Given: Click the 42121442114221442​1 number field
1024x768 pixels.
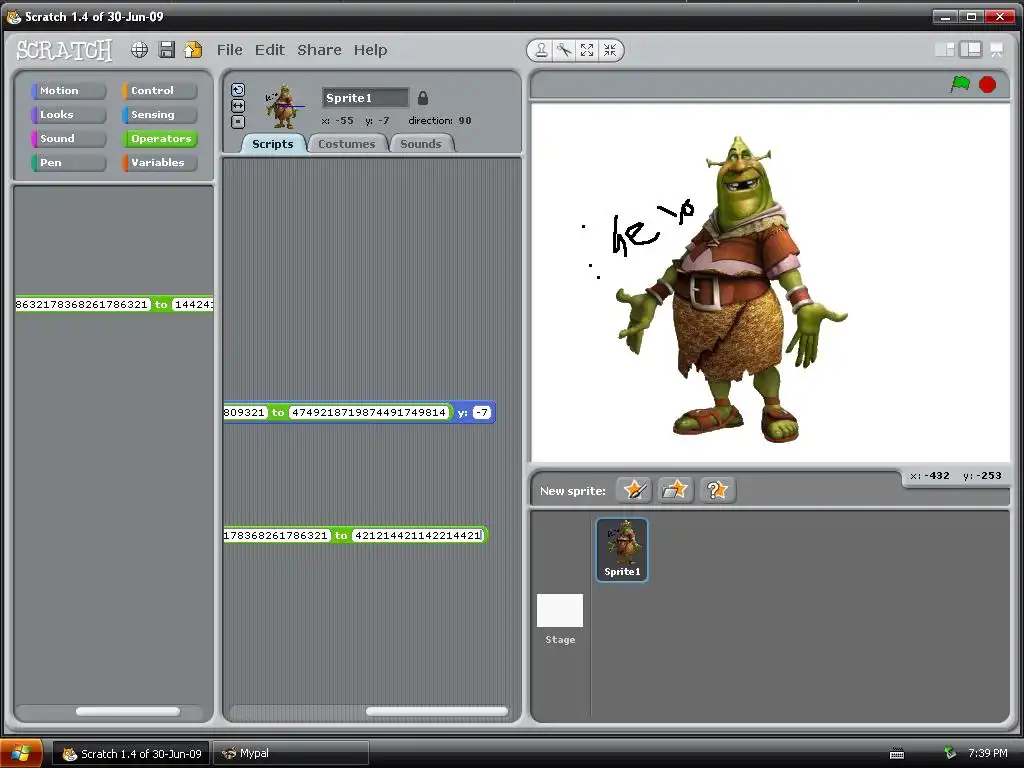Looking at the screenshot, I should (x=418, y=536).
